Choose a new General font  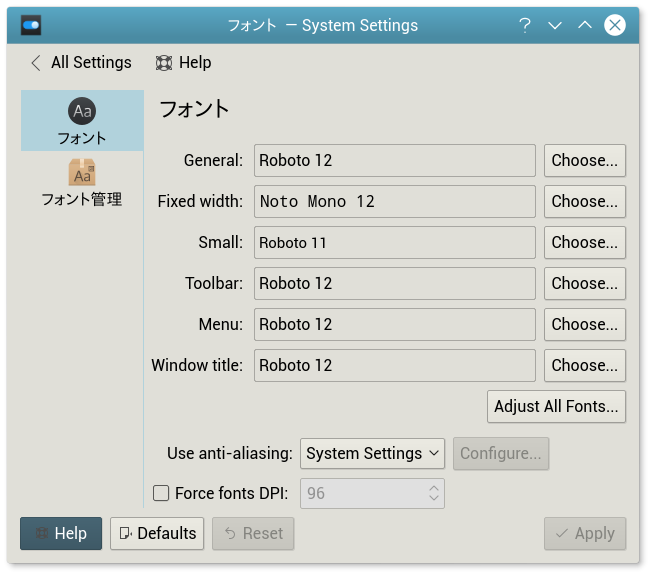[585, 160]
